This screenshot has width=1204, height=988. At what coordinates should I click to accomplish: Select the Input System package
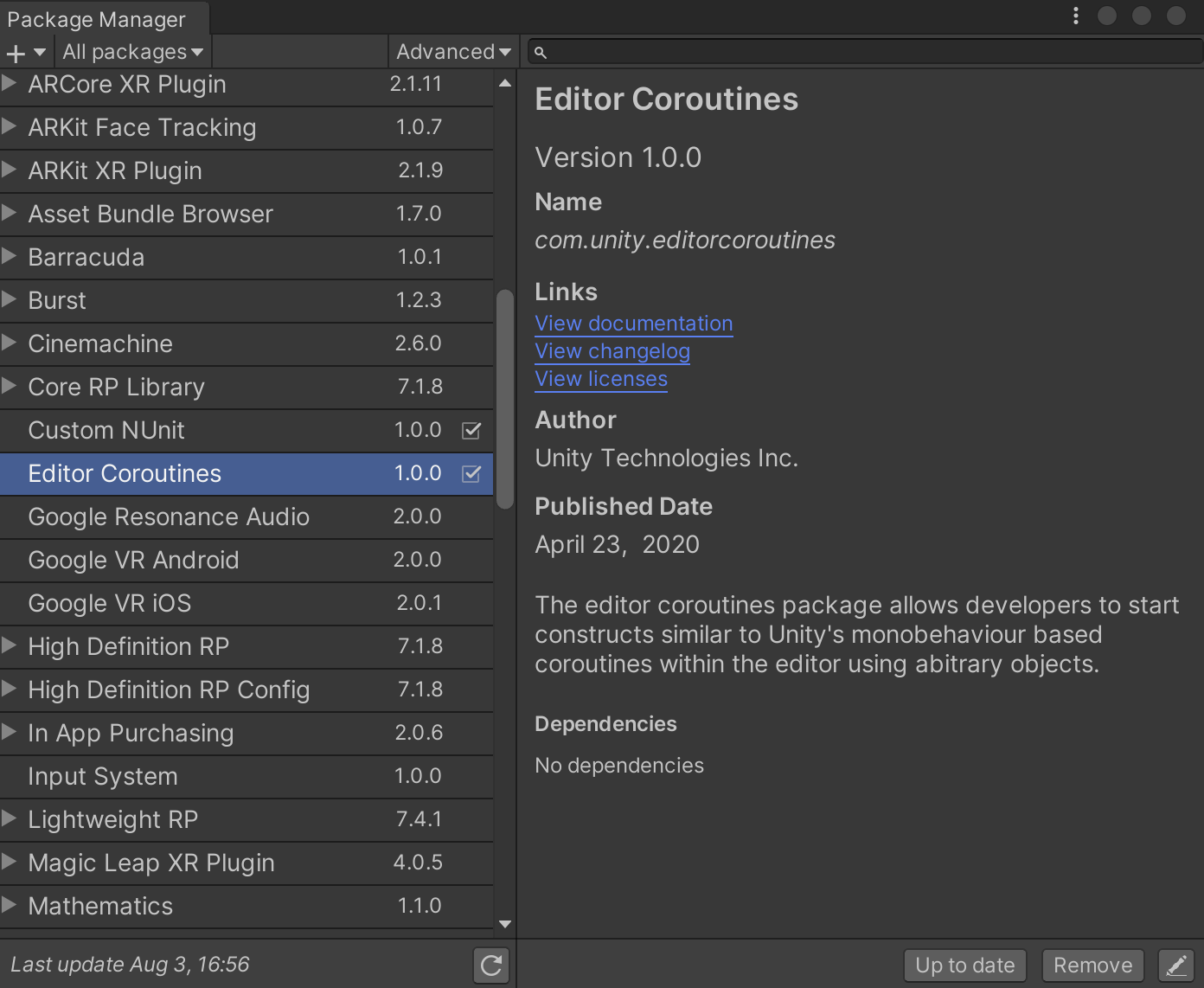point(247,777)
